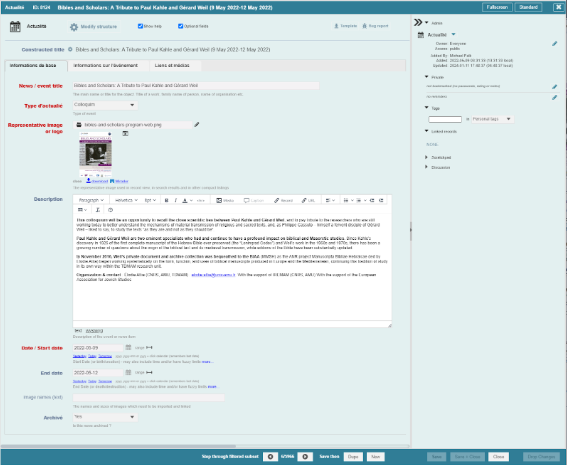Viewport: 568px width, 465px height.
Task: Click the small icon beside image thumbnail
Action: [125, 134]
